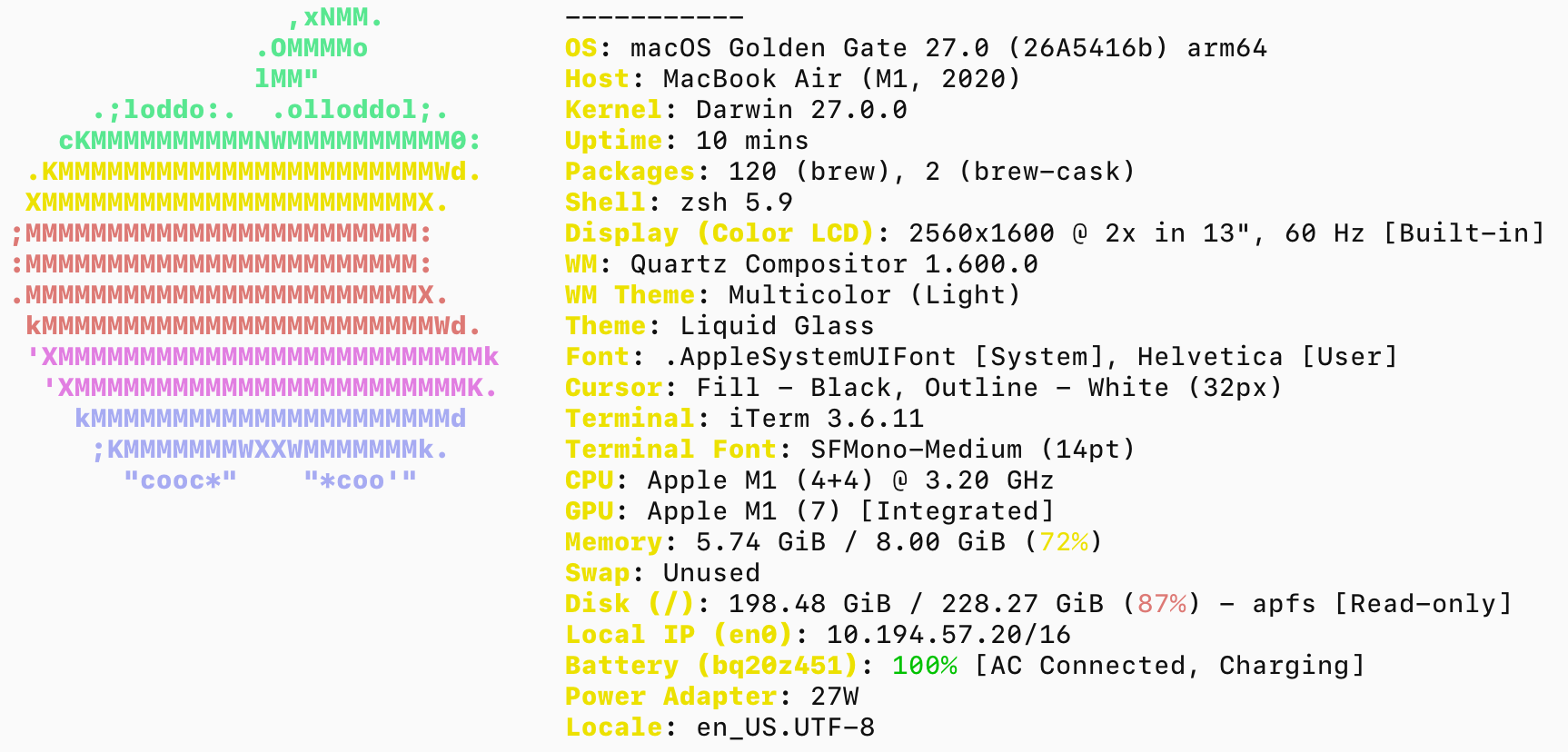Screen dimensions: 1568x752
Task: Click the Display resolution 2560x1600 text
Action: coord(981,233)
